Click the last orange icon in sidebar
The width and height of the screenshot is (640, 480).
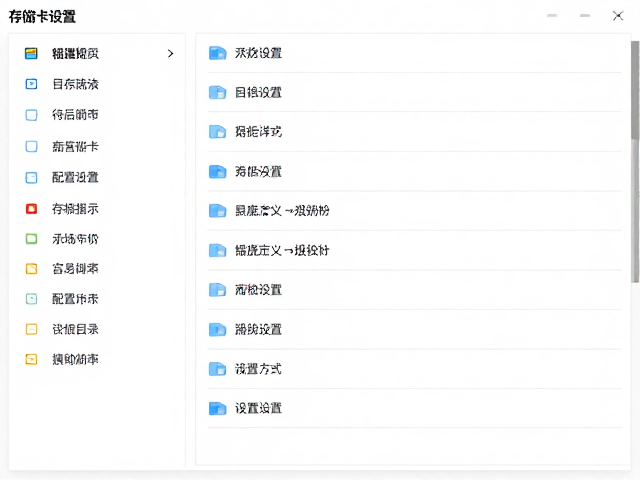pyautogui.click(x=31, y=359)
